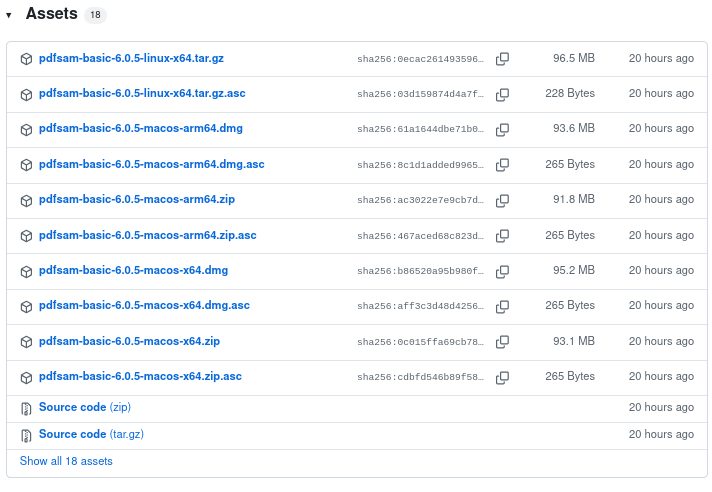The image size is (712, 492).
Task: Select hash text sha256:0ecac261493596
Action: (x=420, y=59)
